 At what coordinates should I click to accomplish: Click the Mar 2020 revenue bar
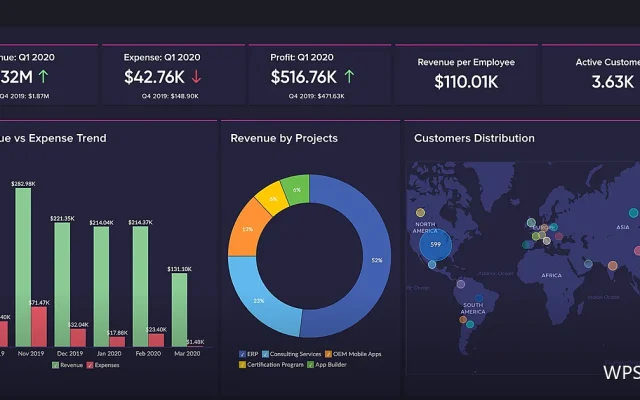click(180, 310)
